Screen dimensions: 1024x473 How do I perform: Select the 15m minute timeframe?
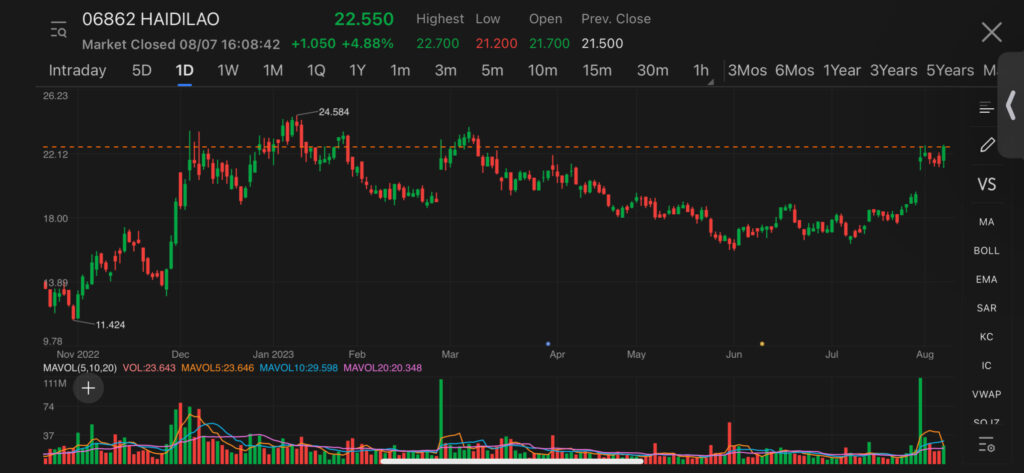597,71
